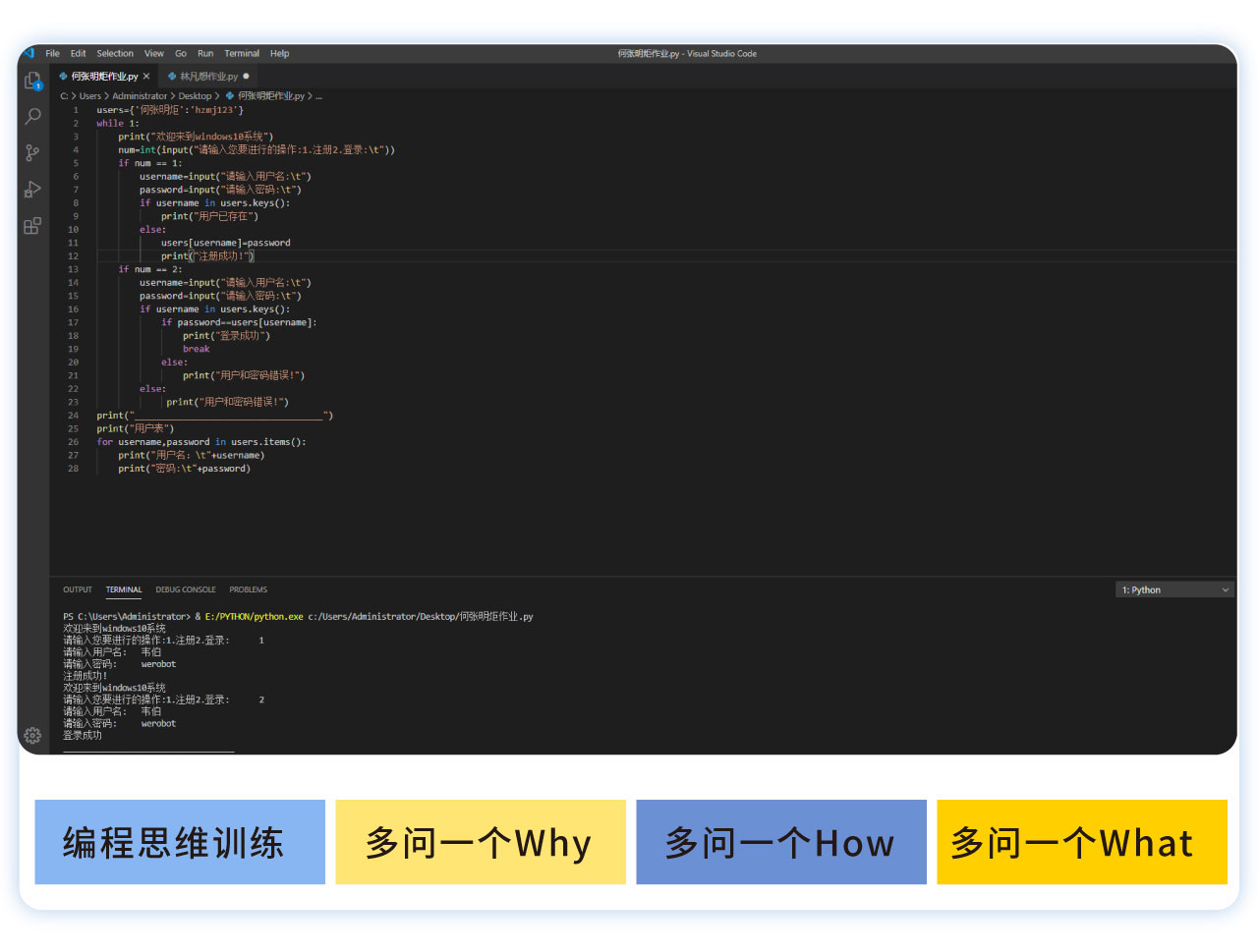Open the Extensions view
This screenshot has height=952, width=1258.
point(32,226)
